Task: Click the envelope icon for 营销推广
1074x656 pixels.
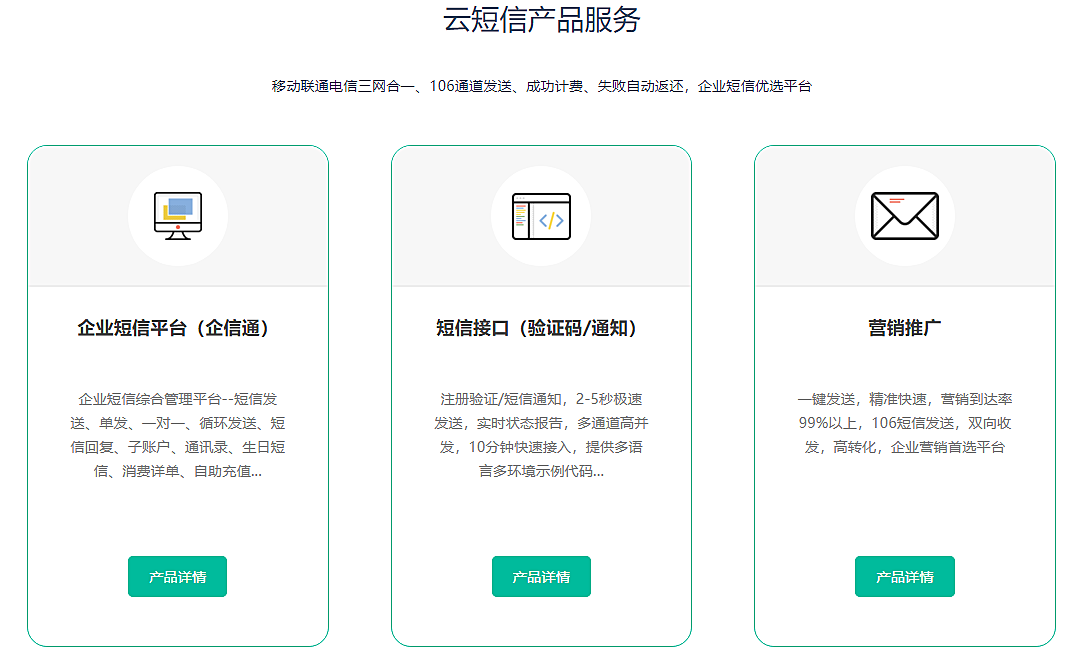Action: (904, 216)
